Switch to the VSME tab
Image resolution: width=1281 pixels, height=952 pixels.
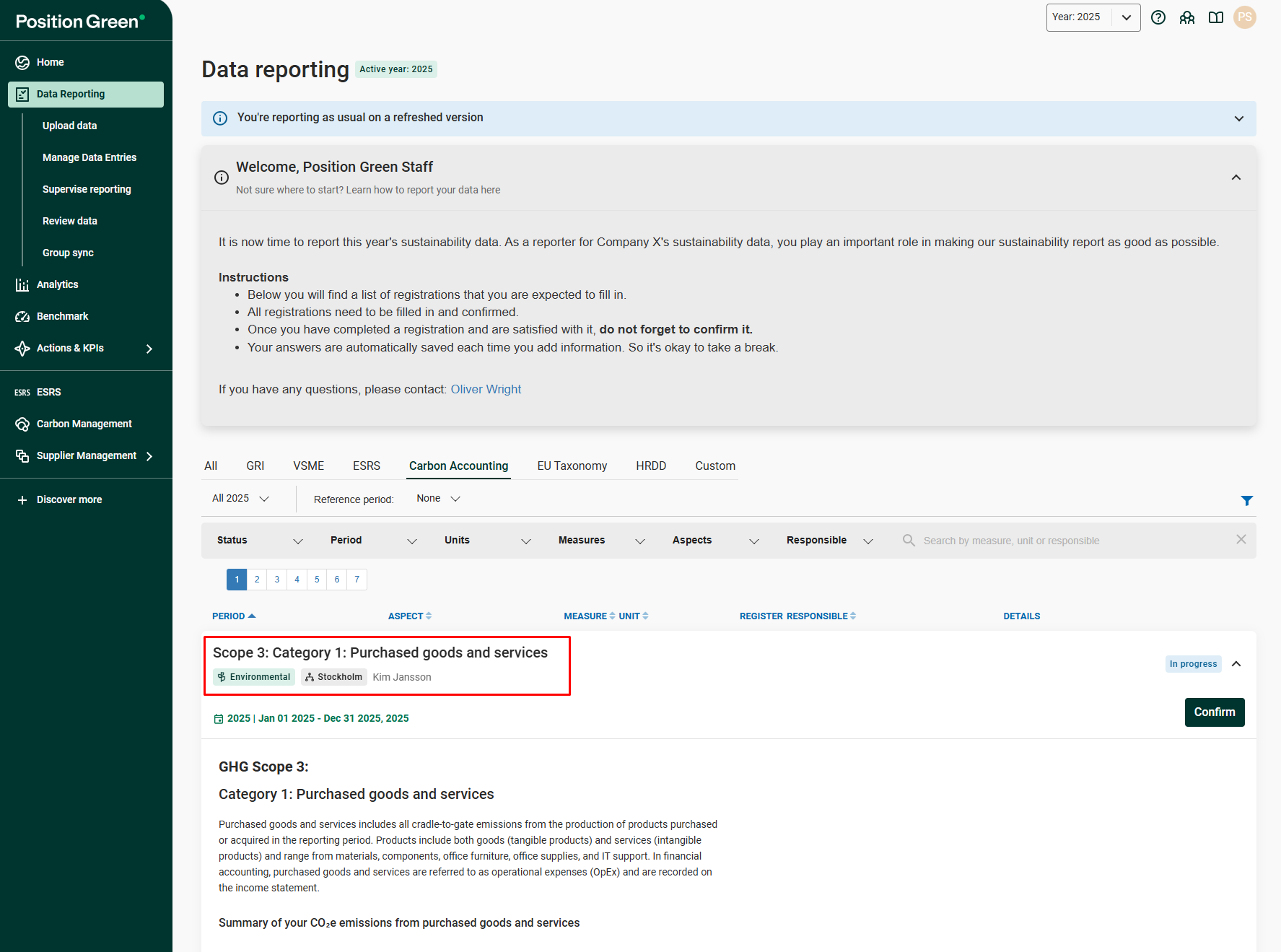309,466
